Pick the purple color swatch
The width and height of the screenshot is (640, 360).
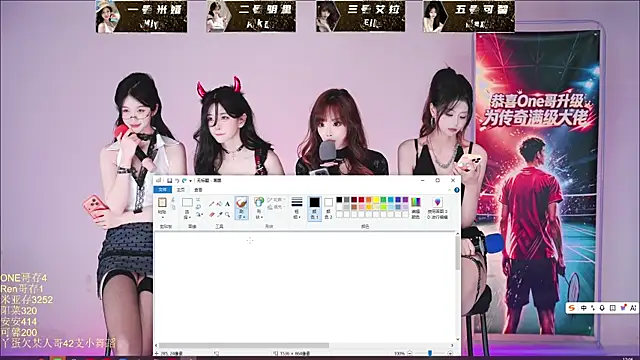(405, 200)
